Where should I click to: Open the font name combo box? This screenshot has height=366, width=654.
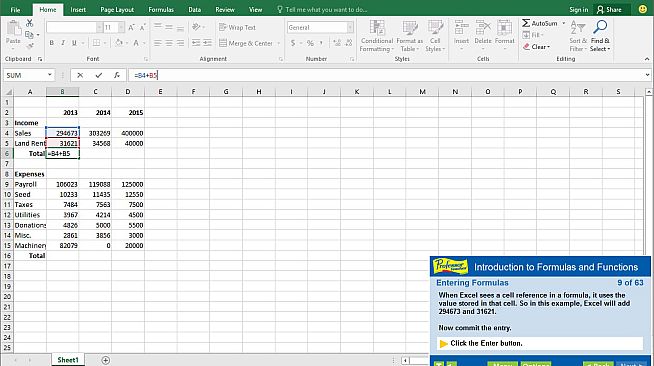(74, 28)
